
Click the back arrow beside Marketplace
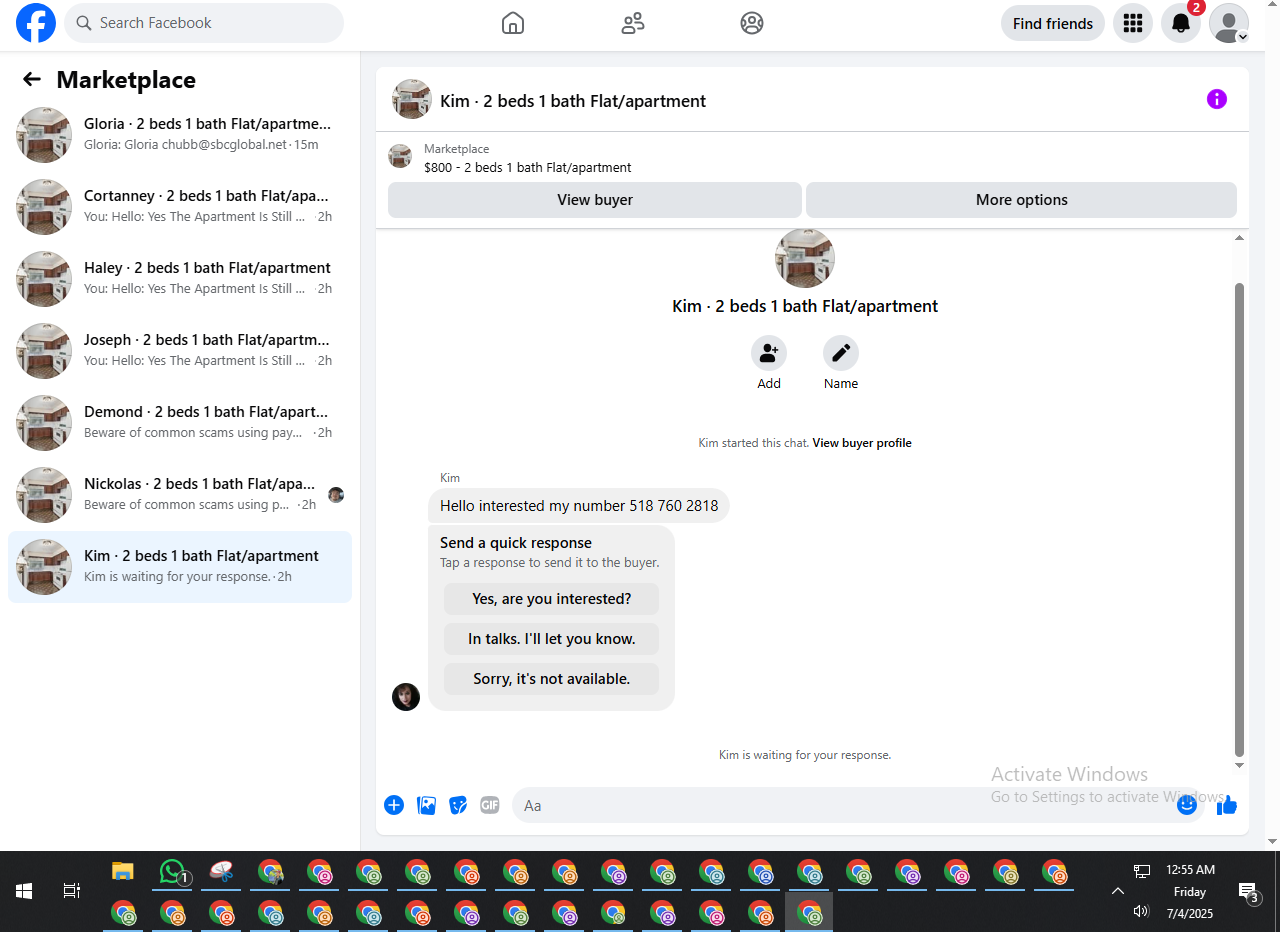click(32, 80)
